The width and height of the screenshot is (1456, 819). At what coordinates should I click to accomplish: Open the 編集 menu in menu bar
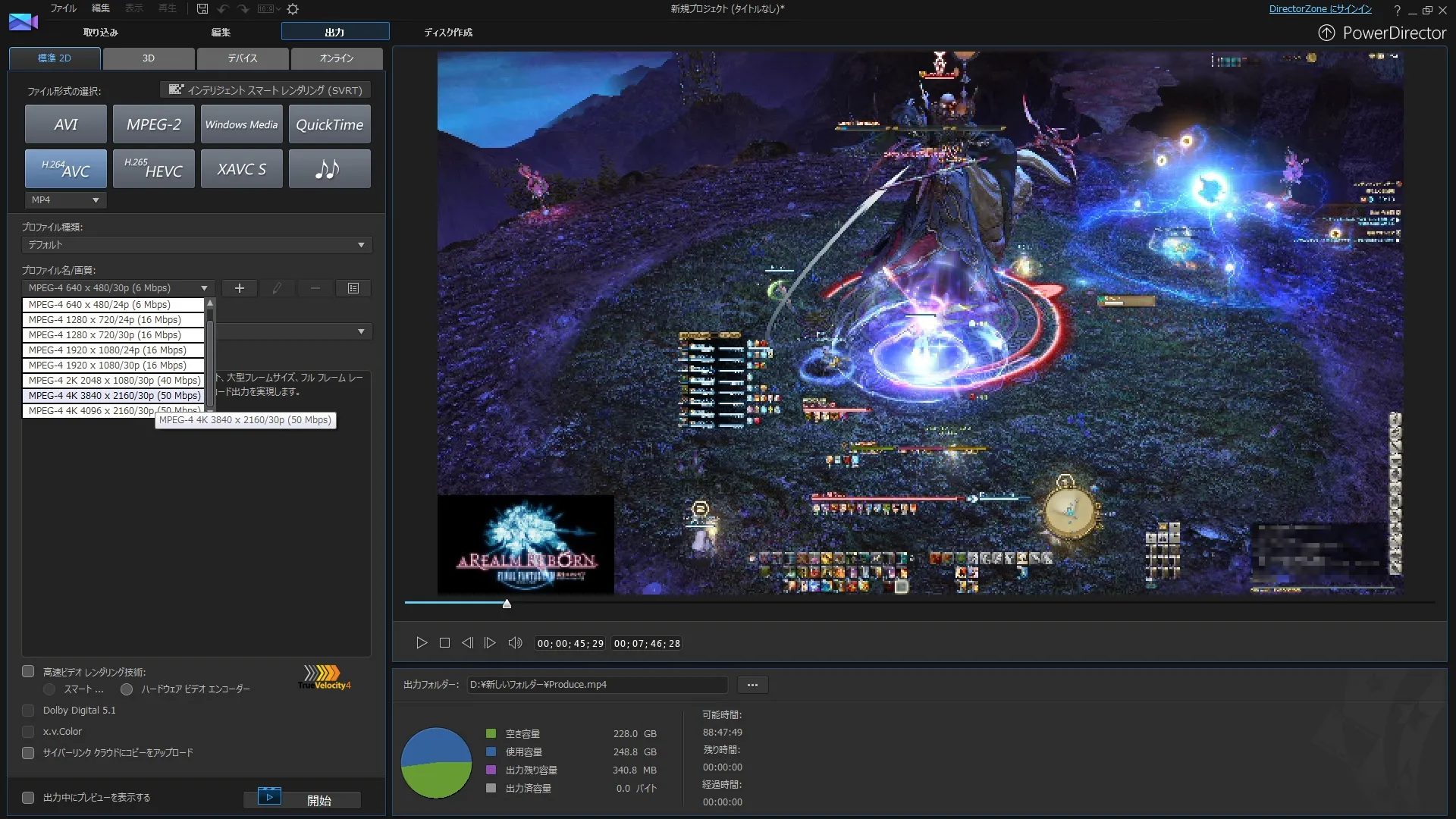point(101,8)
